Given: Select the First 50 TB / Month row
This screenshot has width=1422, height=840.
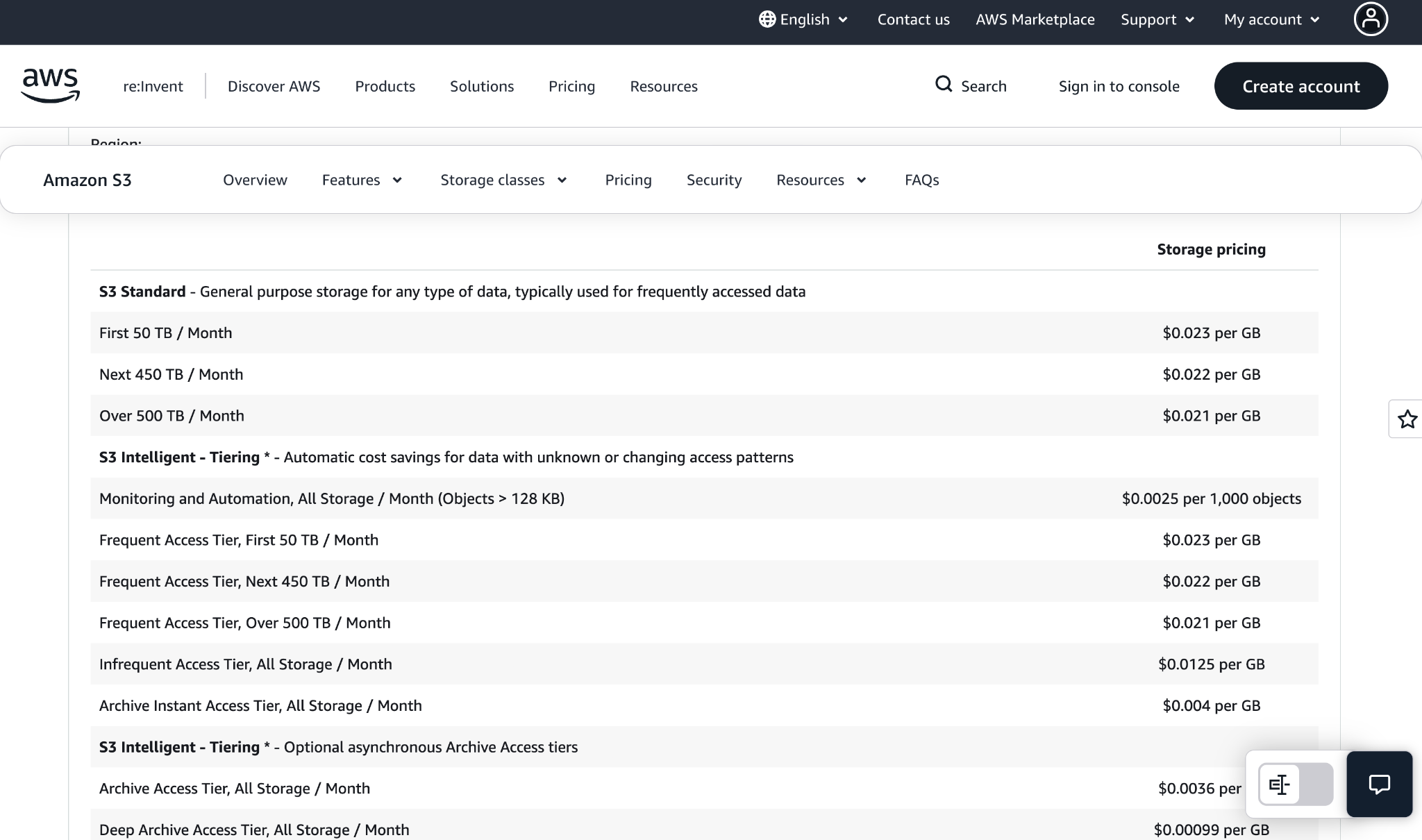Looking at the screenshot, I should click(x=704, y=333).
